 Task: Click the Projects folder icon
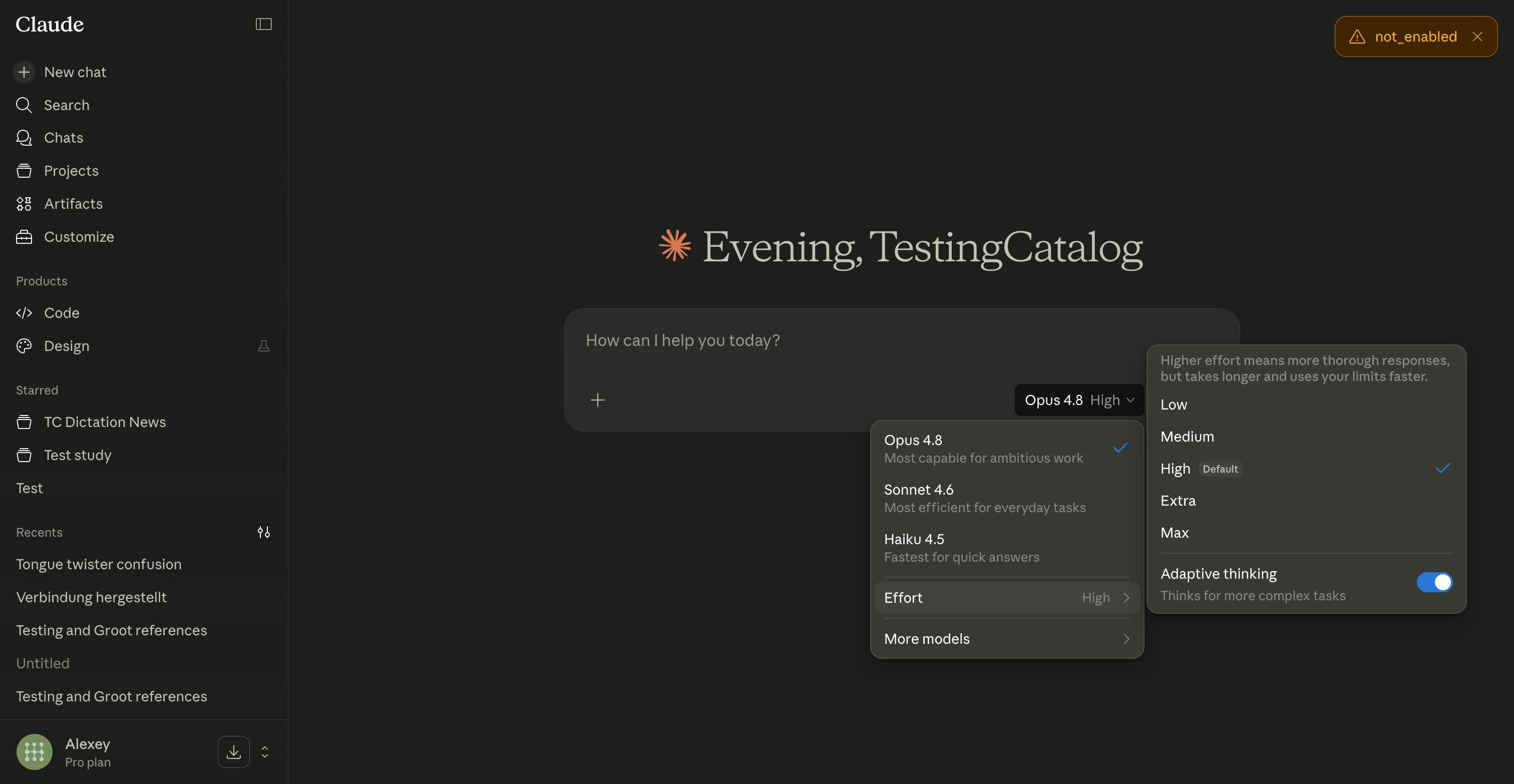(24, 170)
